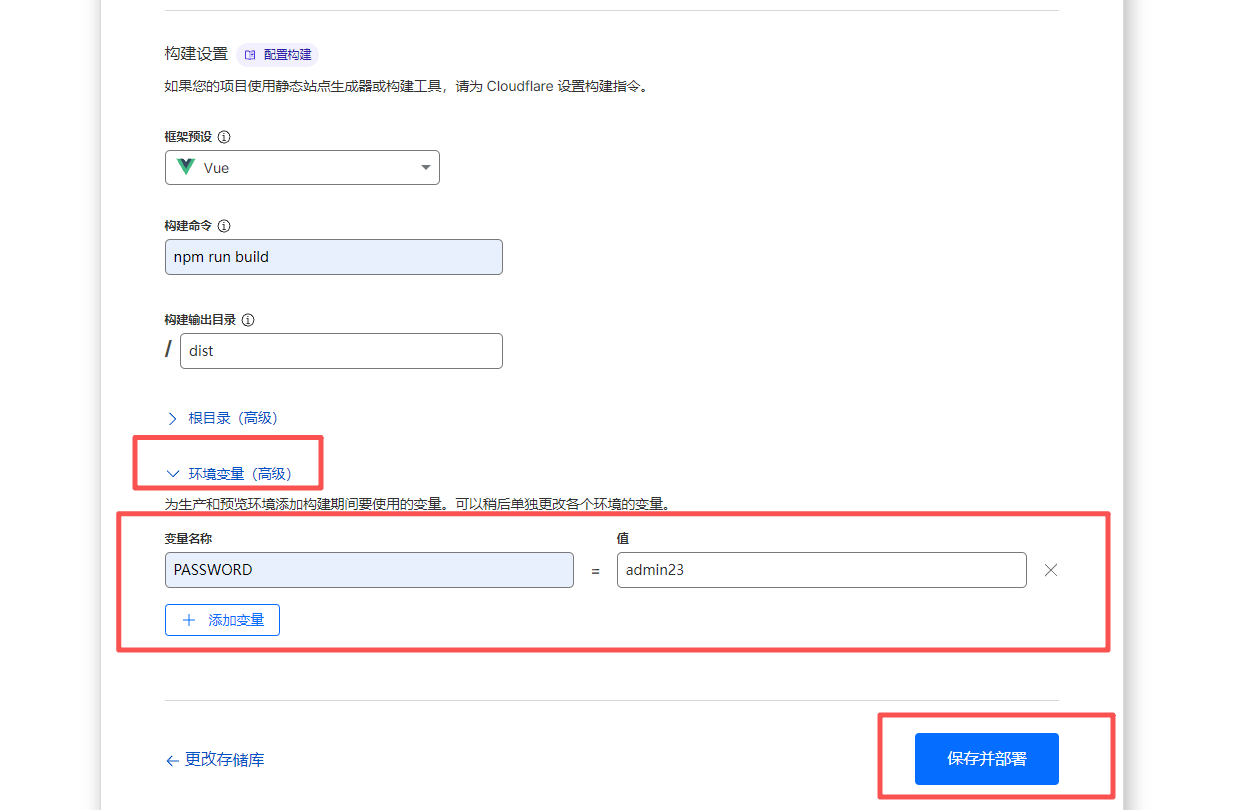This screenshot has height=810, width=1255.
Task: Focus the 构建命令 field with npm run build
Action: click(x=333, y=257)
